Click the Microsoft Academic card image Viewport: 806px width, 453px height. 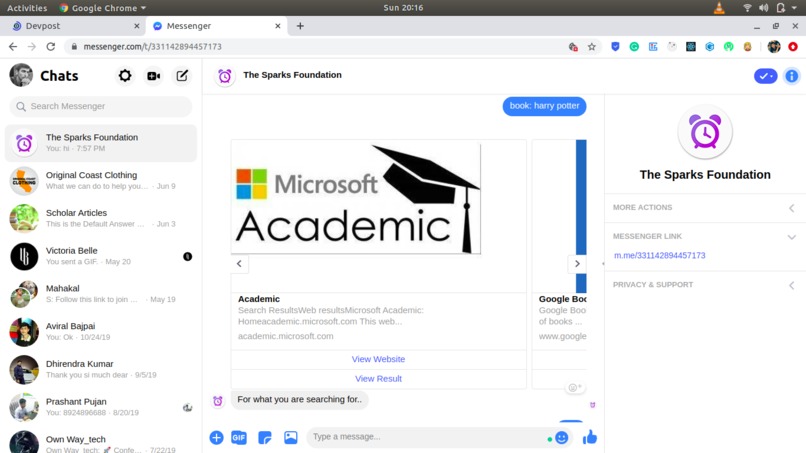(356, 197)
